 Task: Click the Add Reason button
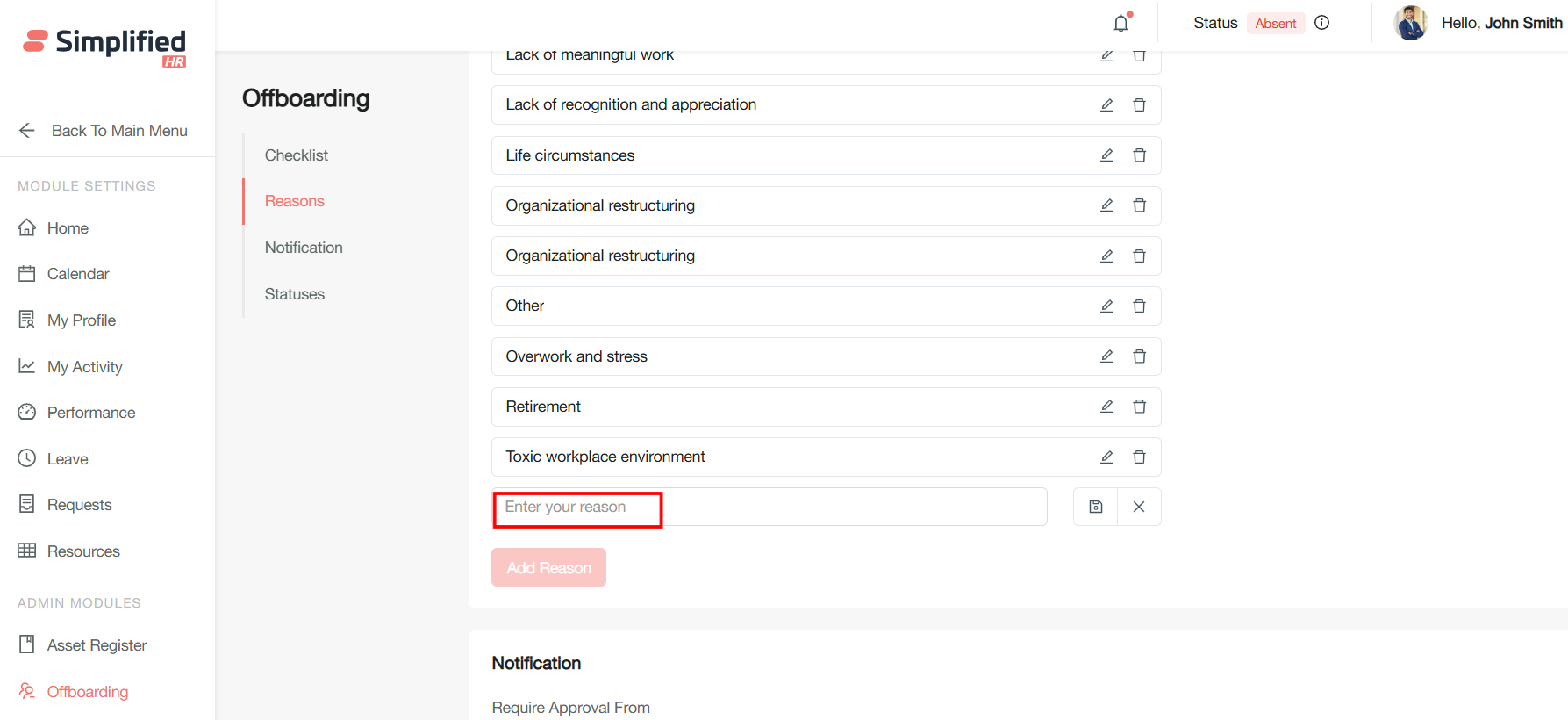548,568
